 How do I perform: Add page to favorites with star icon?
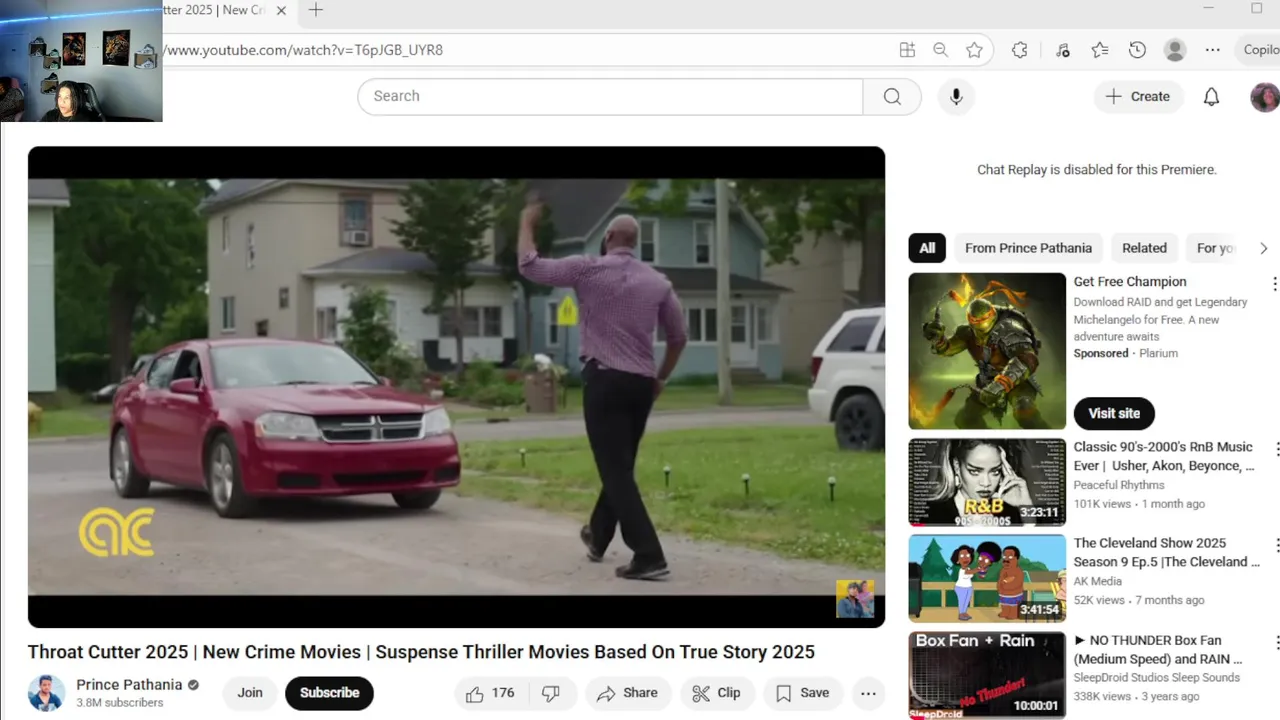coord(974,50)
